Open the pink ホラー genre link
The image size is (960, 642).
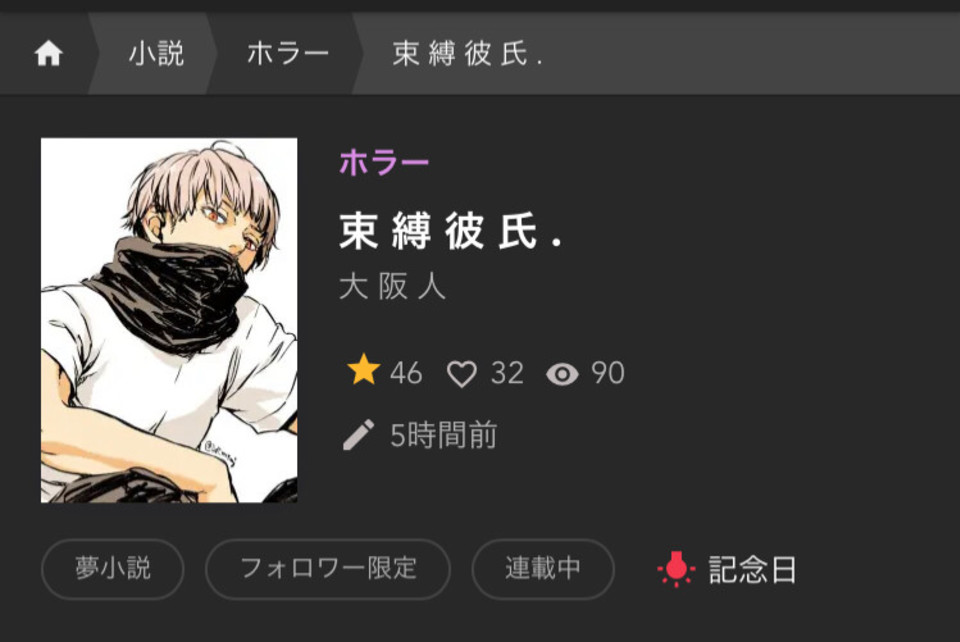tap(384, 162)
